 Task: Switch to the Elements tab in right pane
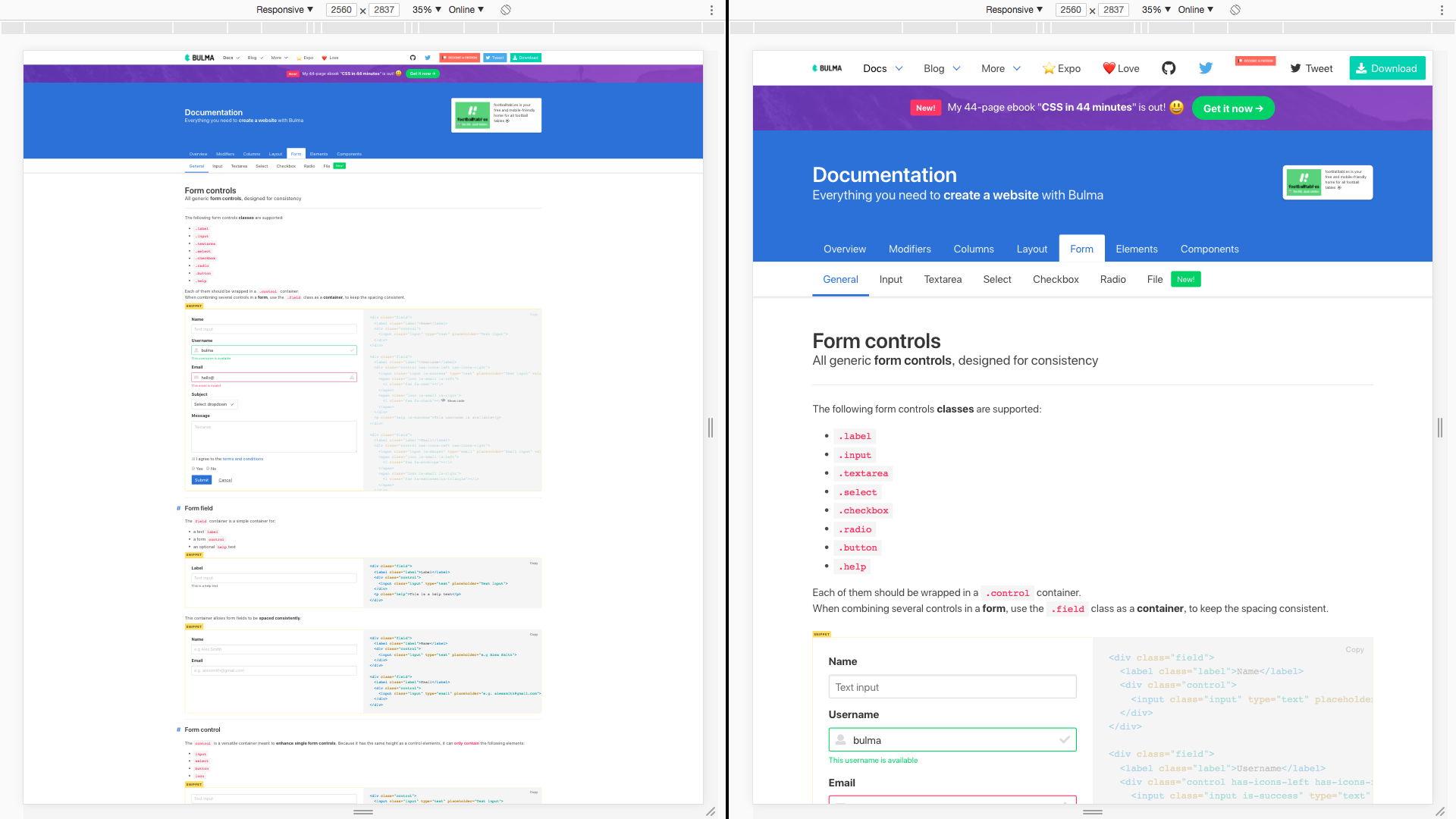point(1136,249)
